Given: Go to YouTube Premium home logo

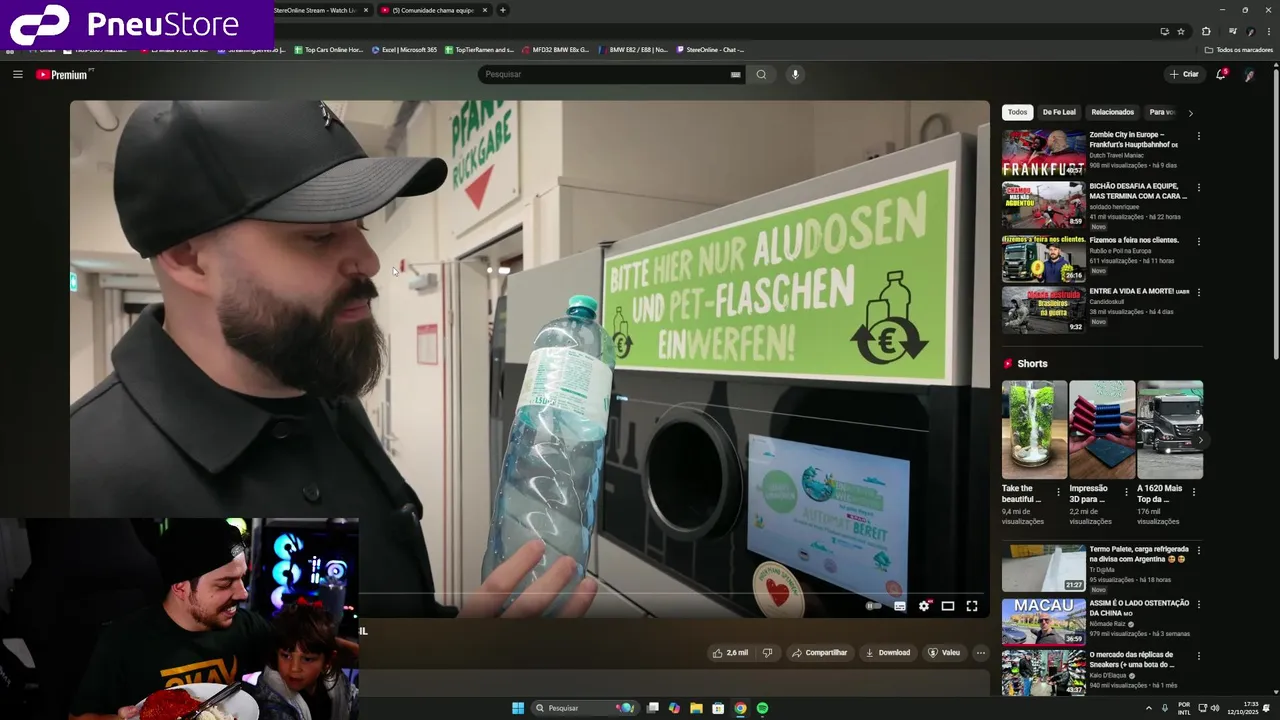Looking at the screenshot, I should click(64, 74).
